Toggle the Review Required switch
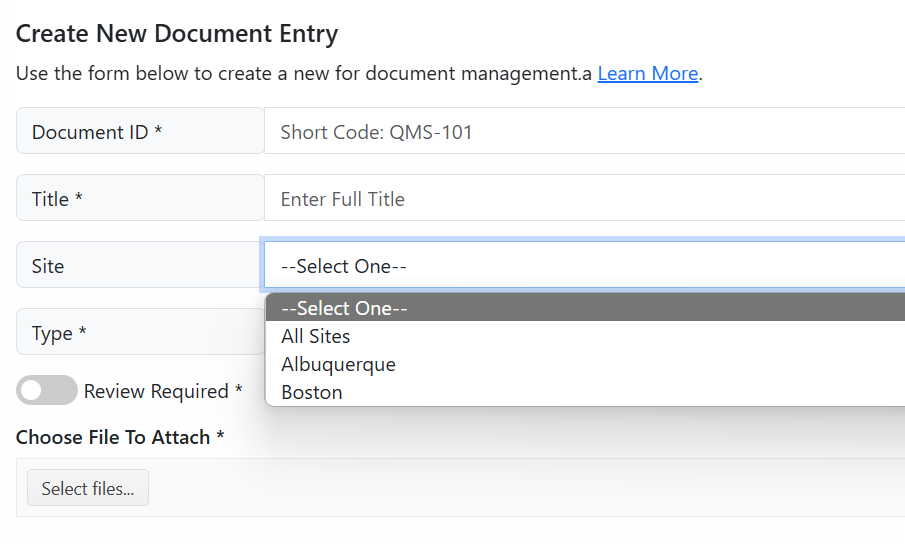This screenshot has height=548, width=905. coord(47,390)
